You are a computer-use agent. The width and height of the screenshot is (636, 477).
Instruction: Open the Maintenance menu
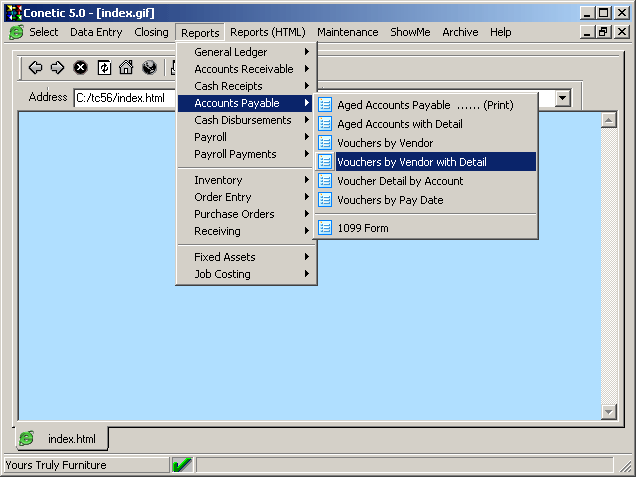point(347,32)
